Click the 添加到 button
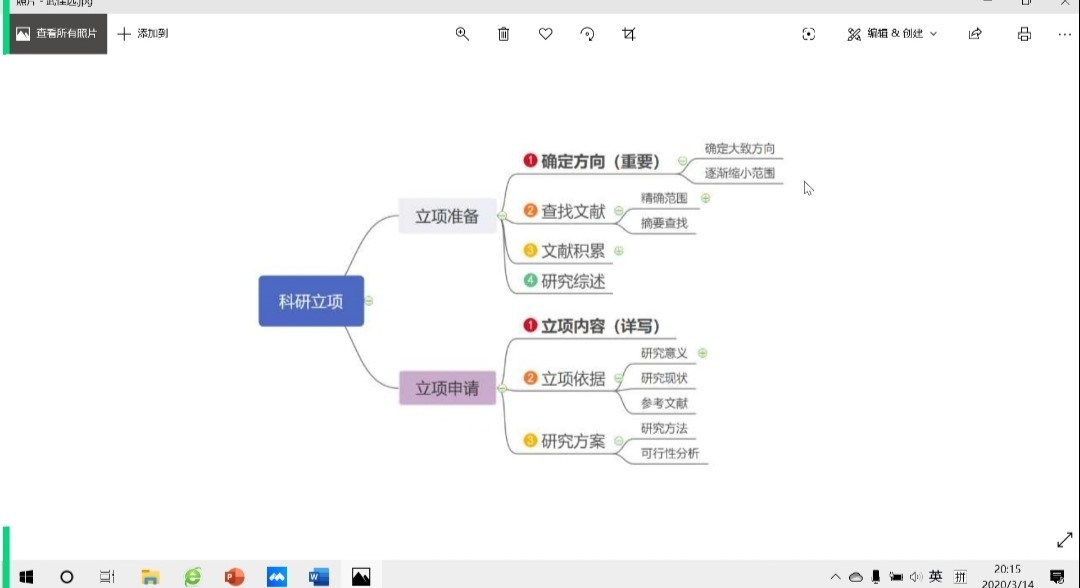Screen dimensions: 1080x588 (x=143, y=34)
